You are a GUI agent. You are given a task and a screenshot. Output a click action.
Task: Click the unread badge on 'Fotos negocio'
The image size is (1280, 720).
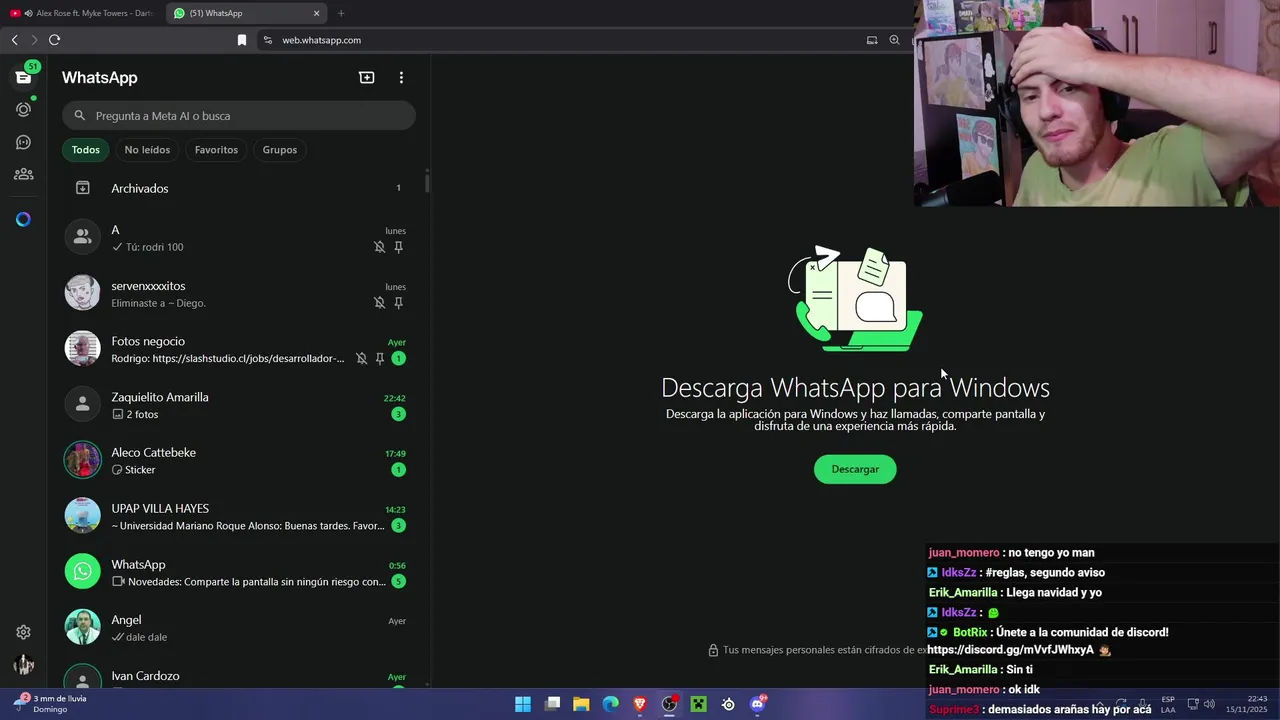point(398,359)
